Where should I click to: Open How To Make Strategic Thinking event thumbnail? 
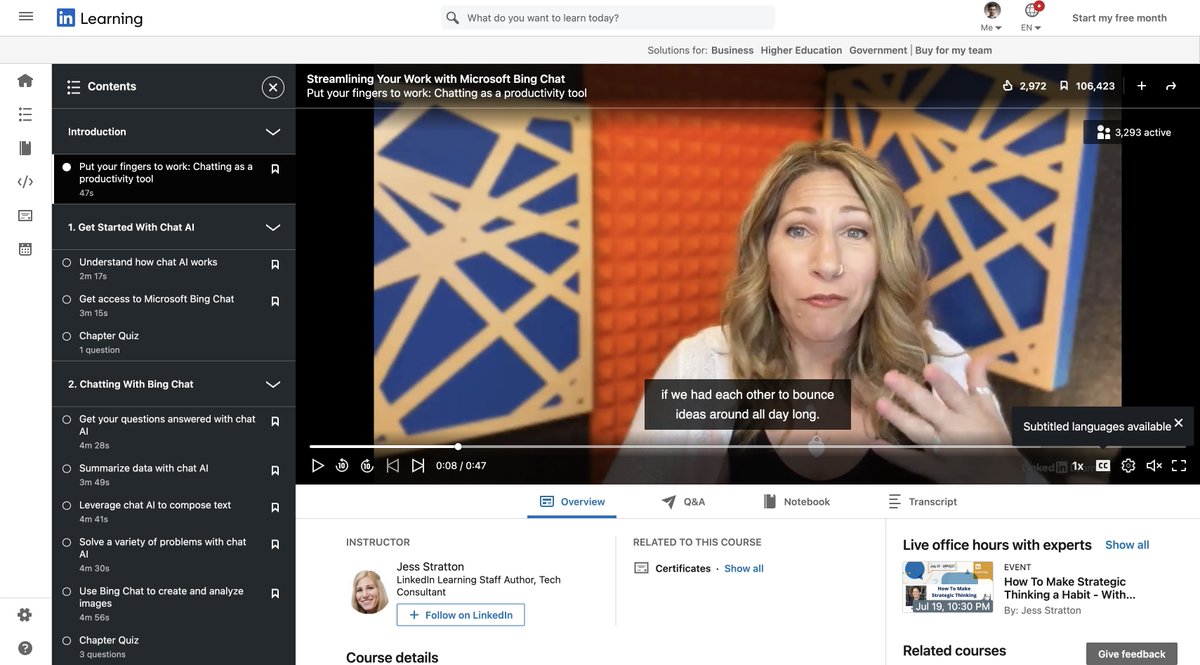pos(948,587)
